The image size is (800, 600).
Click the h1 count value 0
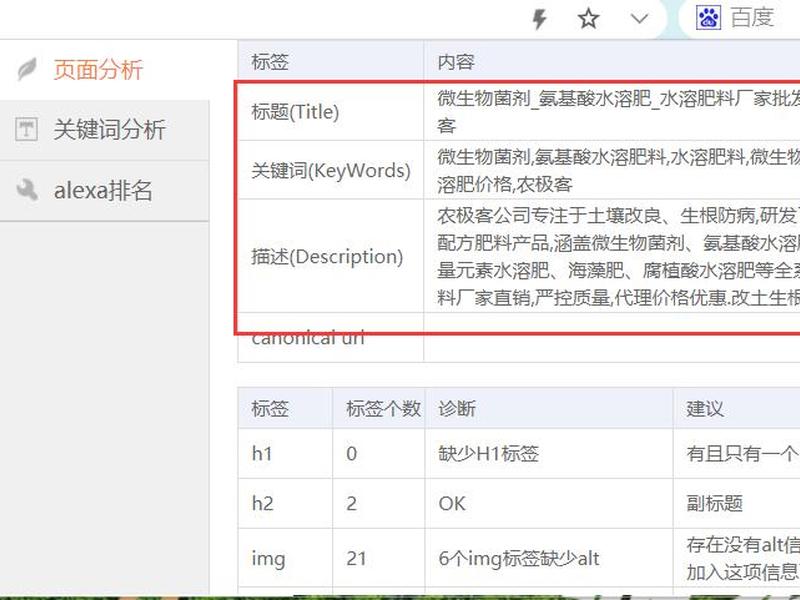(352, 454)
